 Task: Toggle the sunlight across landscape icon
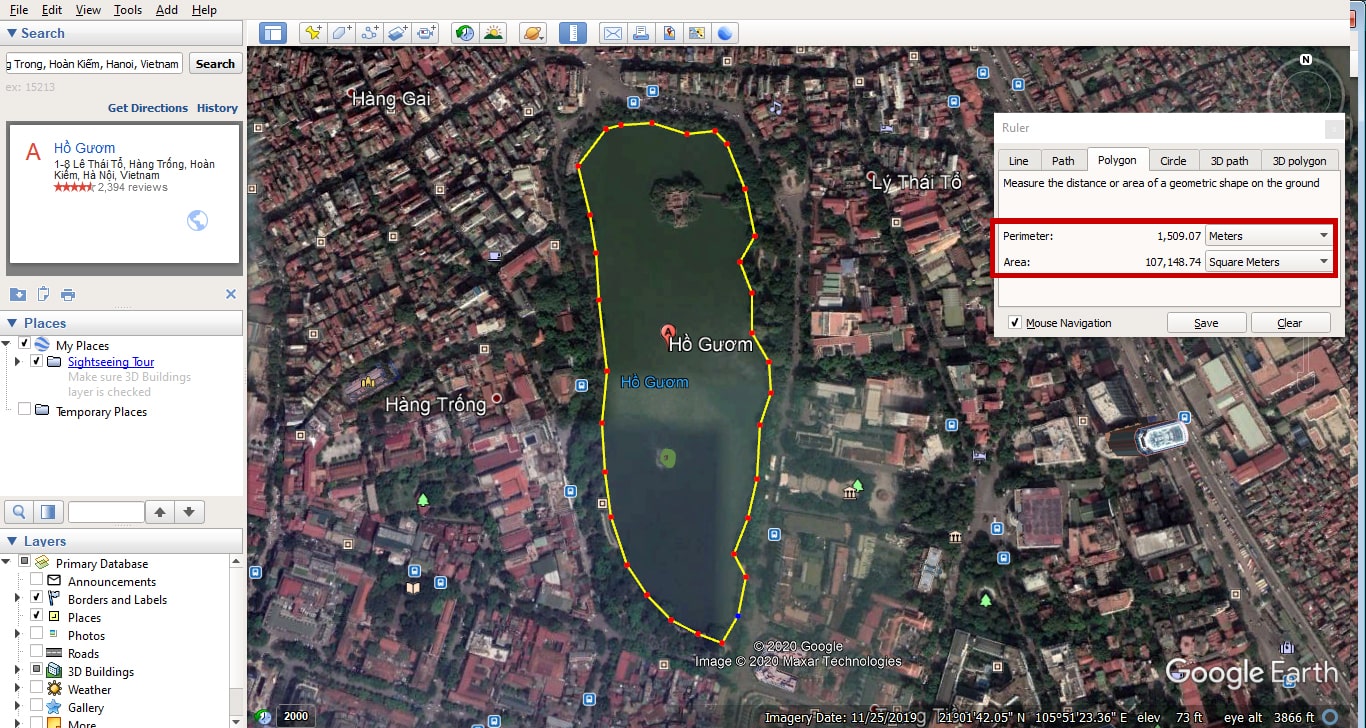pos(493,33)
